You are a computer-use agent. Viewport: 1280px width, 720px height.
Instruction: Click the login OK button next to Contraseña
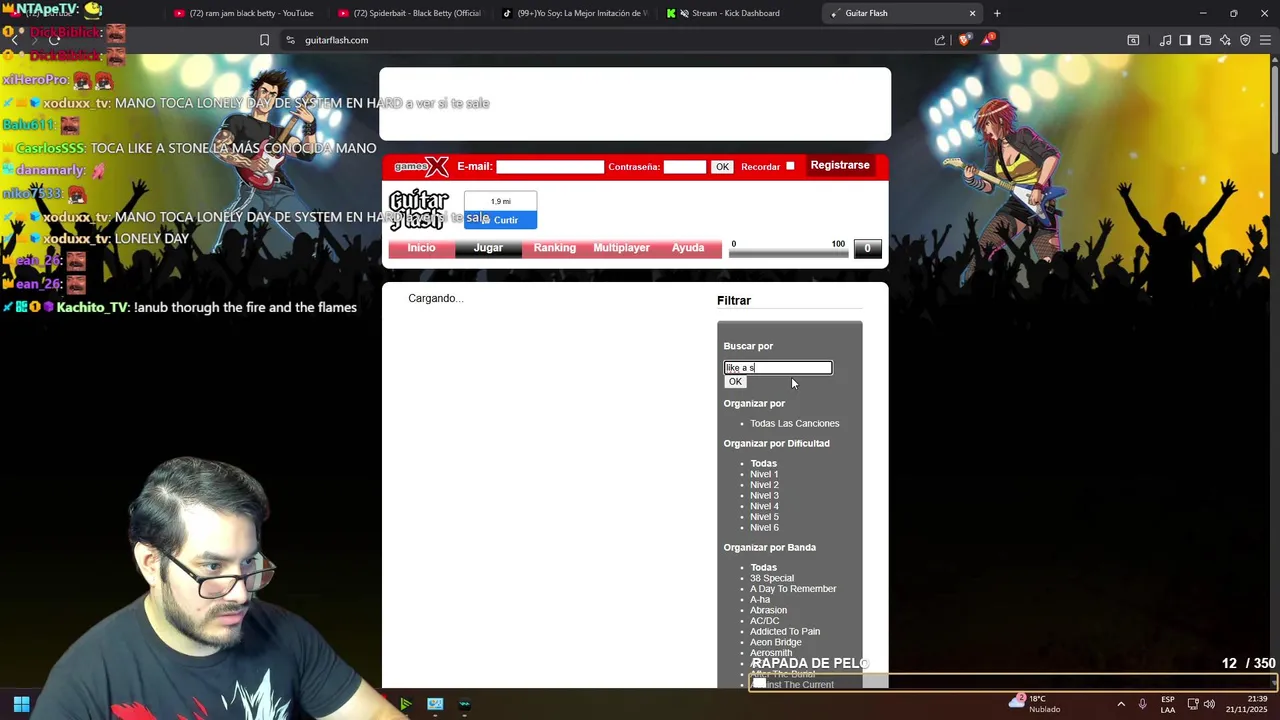(722, 167)
